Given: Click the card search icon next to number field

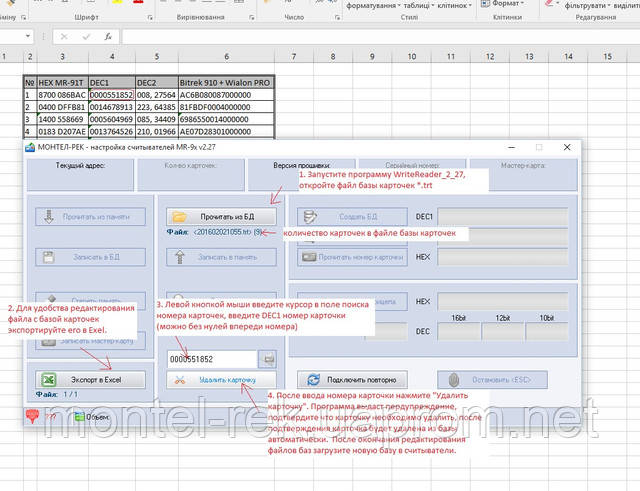Looking at the screenshot, I should [268, 359].
